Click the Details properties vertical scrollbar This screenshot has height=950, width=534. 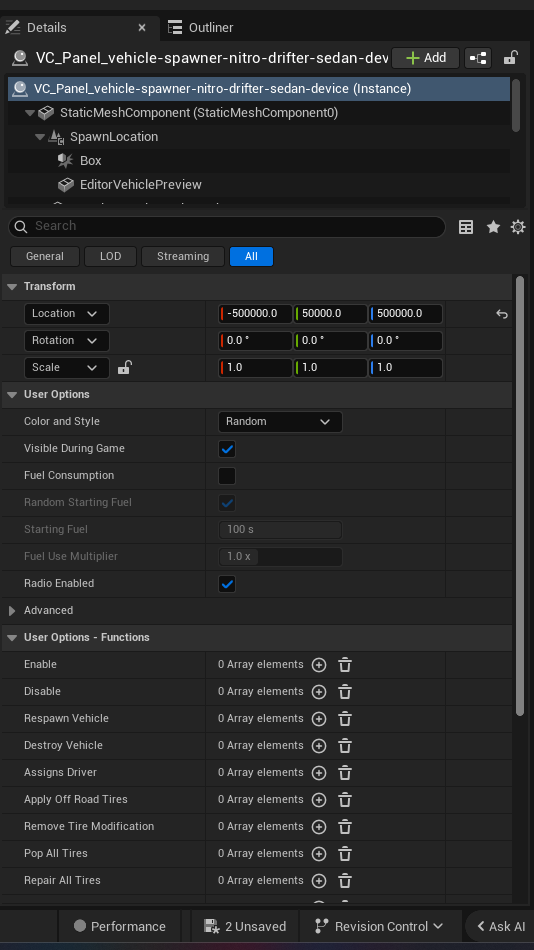point(519,497)
